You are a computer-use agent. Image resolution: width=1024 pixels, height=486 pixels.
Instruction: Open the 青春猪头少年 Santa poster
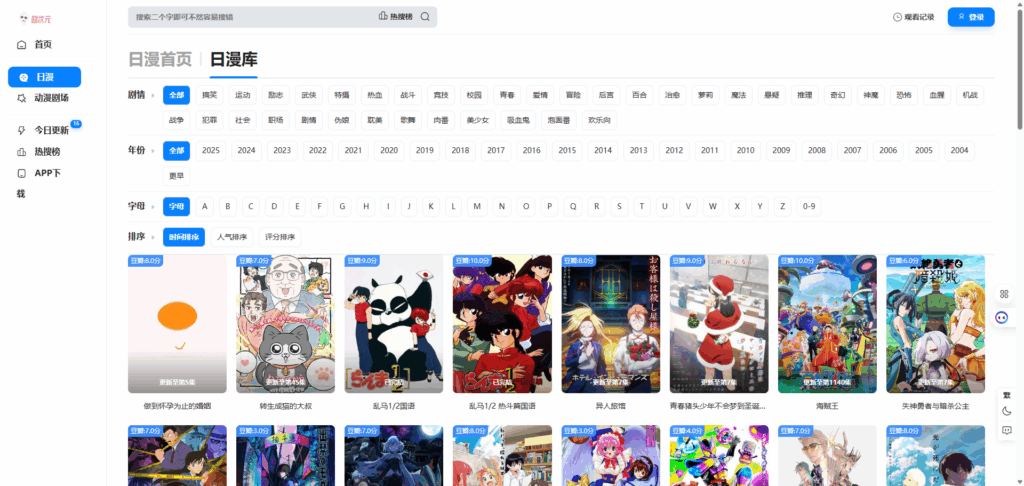point(719,324)
